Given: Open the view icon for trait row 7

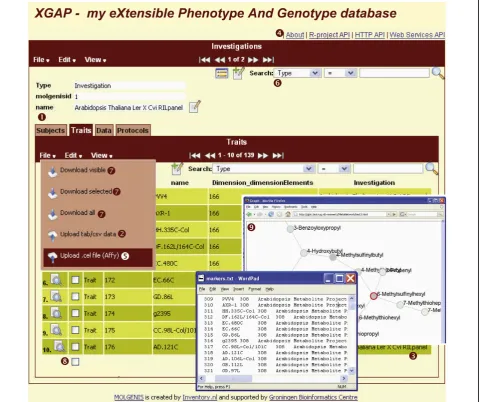Looking at the screenshot, I should pos(56,296).
